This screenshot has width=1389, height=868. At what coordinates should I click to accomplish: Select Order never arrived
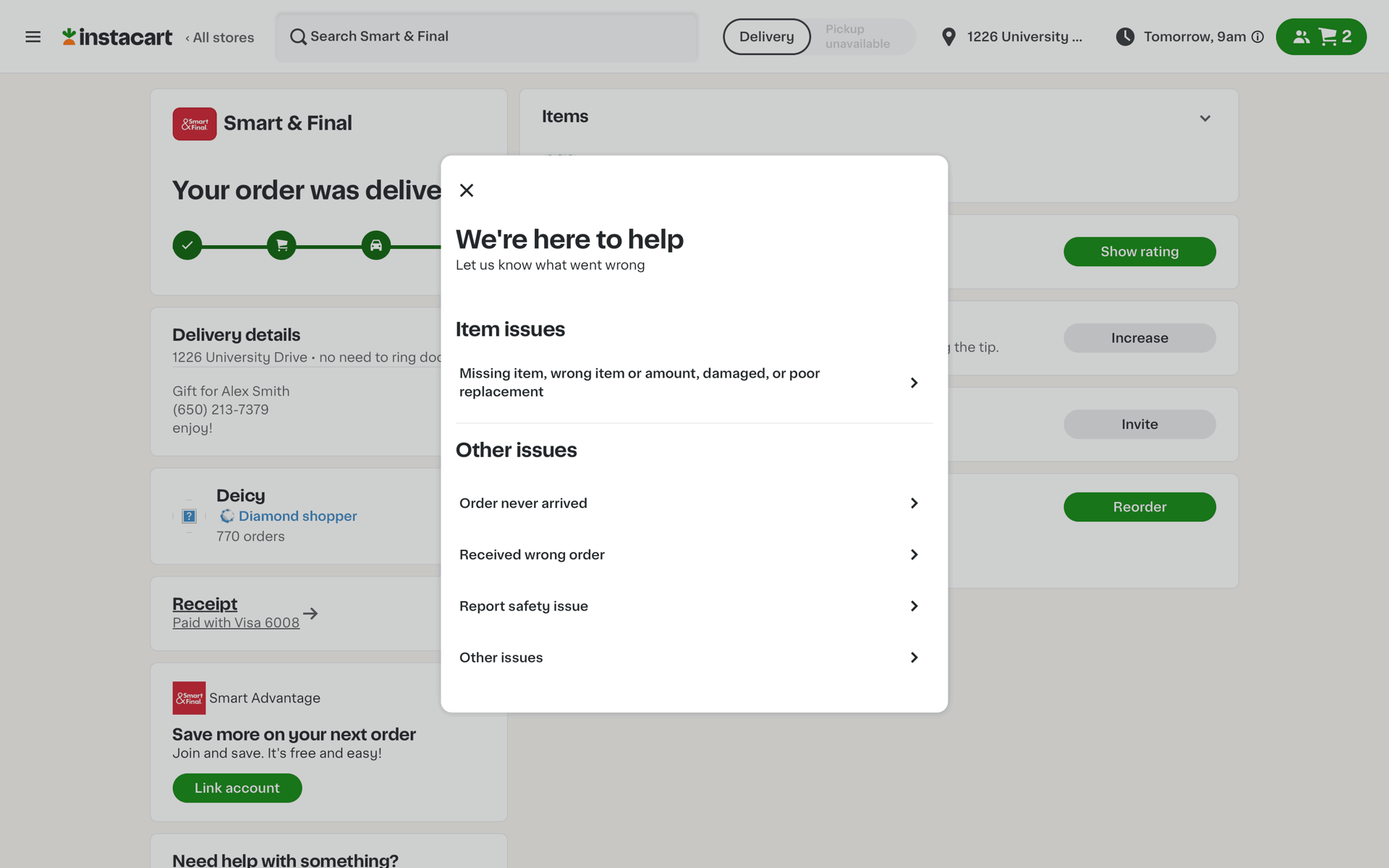coord(694,503)
